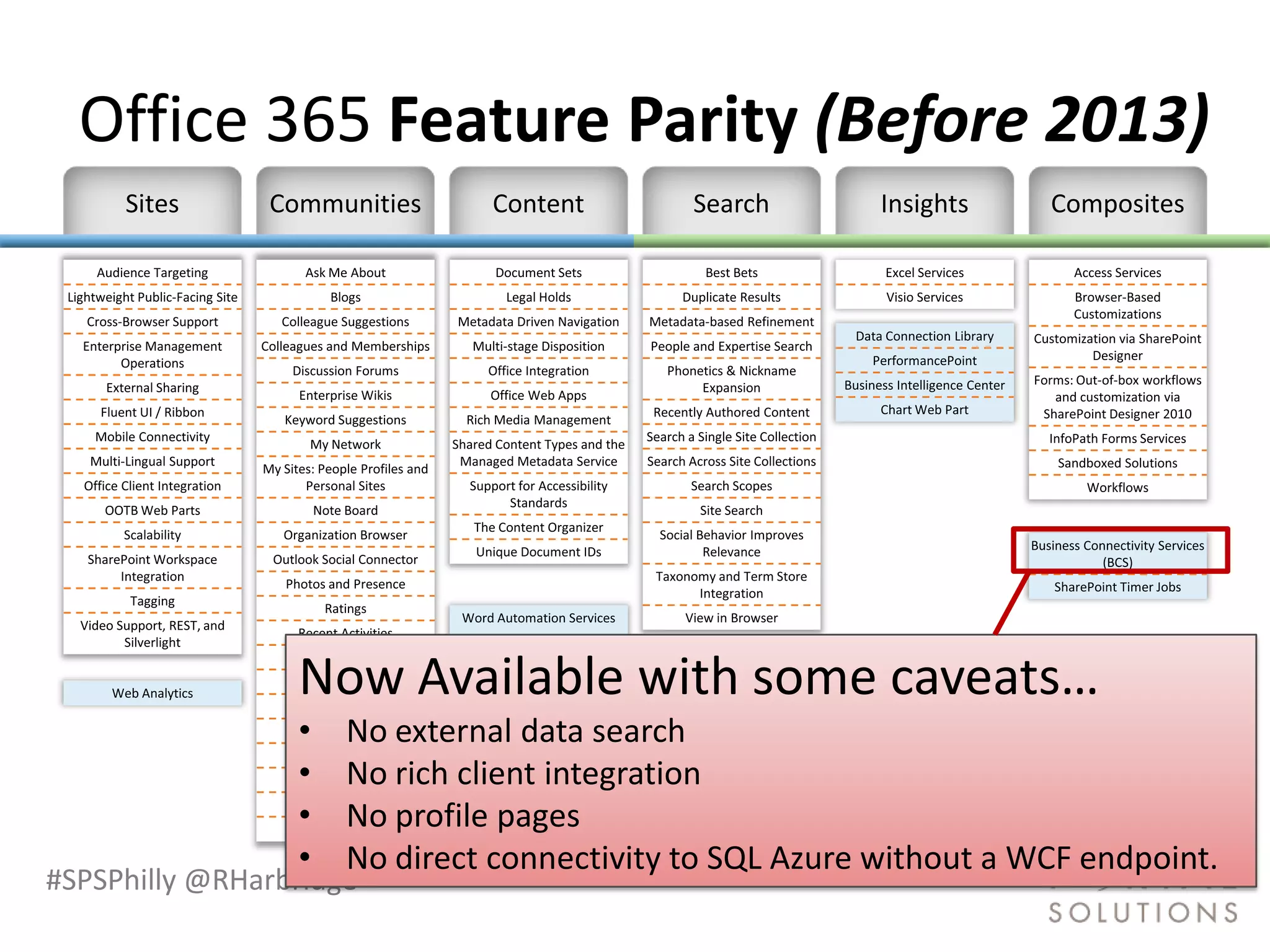1270x952 pixels.
Task: Click Enterprise Management Operations
Action: (152, 355)
